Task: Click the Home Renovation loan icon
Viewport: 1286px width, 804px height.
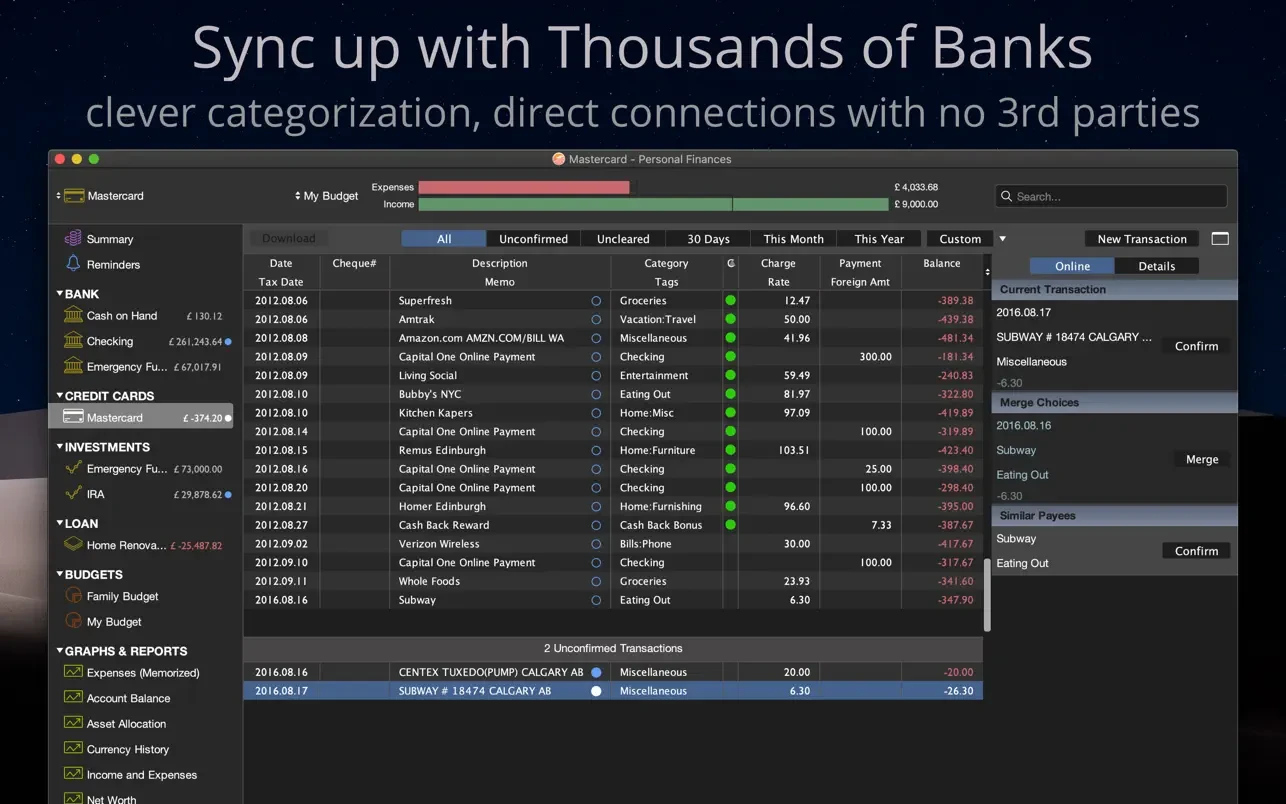Action: (x=73, y=545)
